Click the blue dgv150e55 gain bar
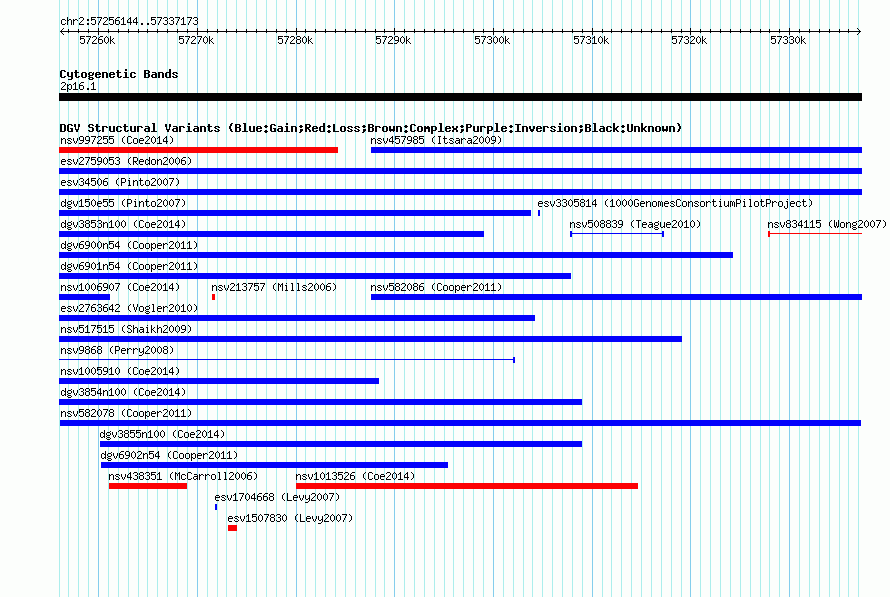 coord(295,213)
